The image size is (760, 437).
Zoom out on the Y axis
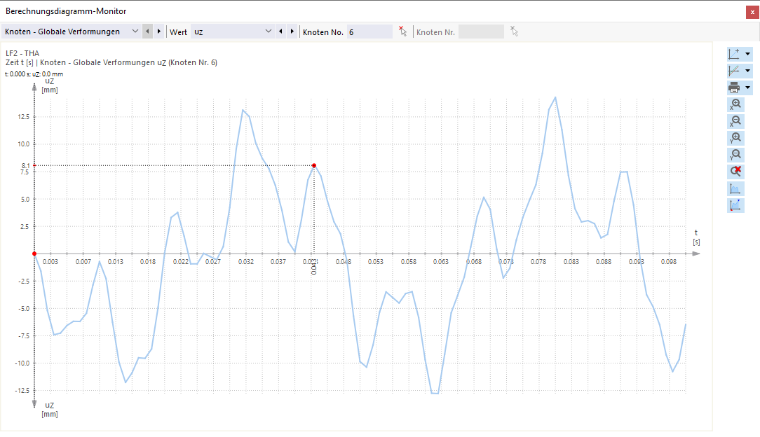[736, 155]
